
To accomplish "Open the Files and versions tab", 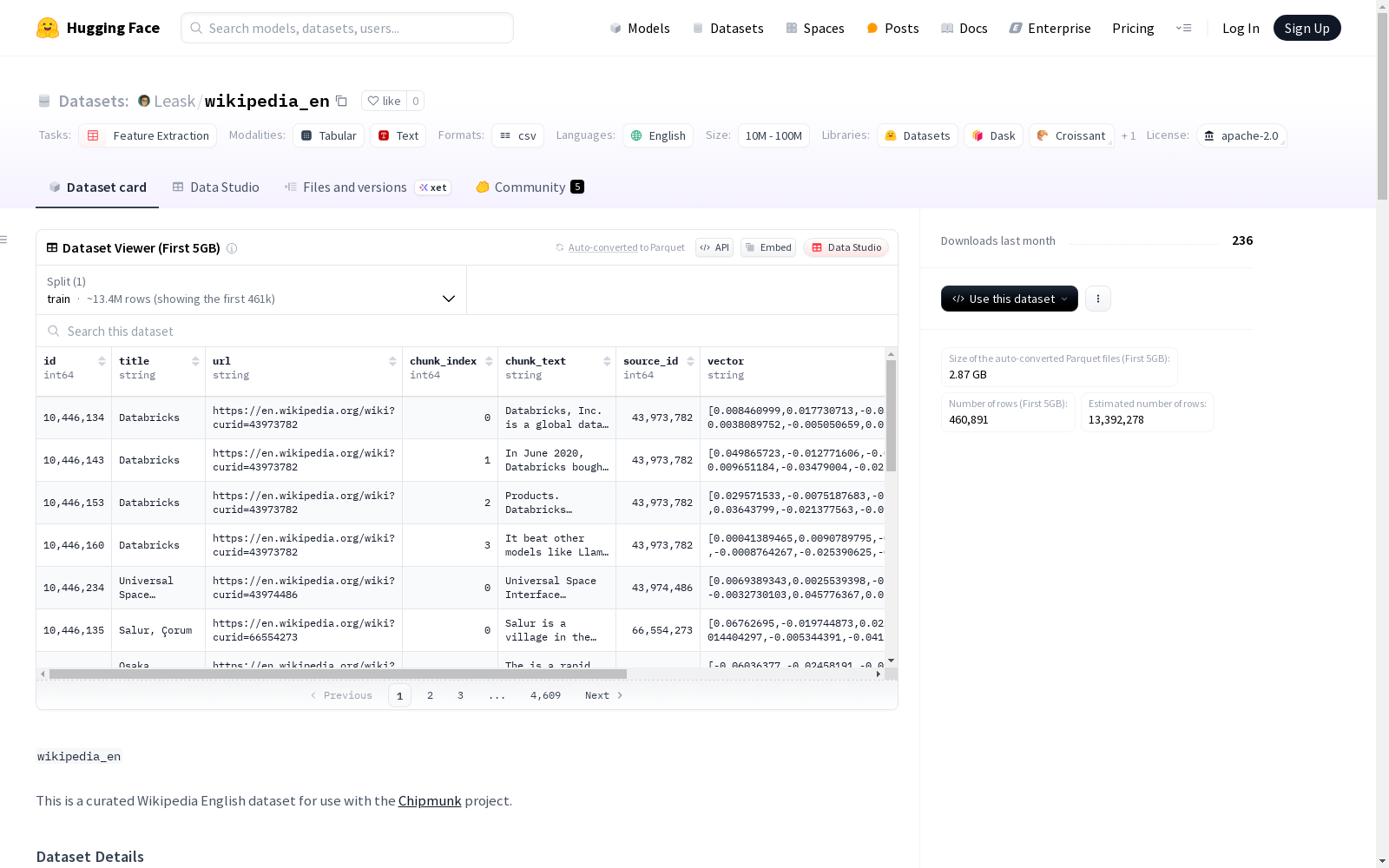I will tap(367, 187).
